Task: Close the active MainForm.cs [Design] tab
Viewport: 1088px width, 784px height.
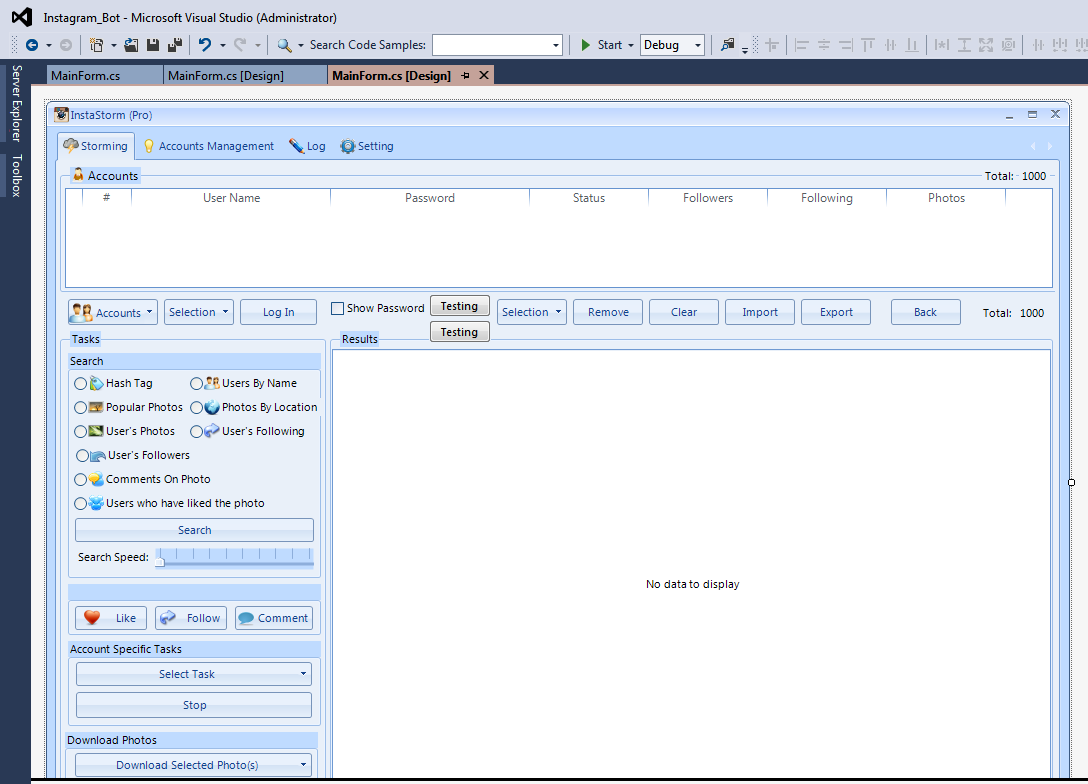Action: pyautogui.click(x=484, y=75)
